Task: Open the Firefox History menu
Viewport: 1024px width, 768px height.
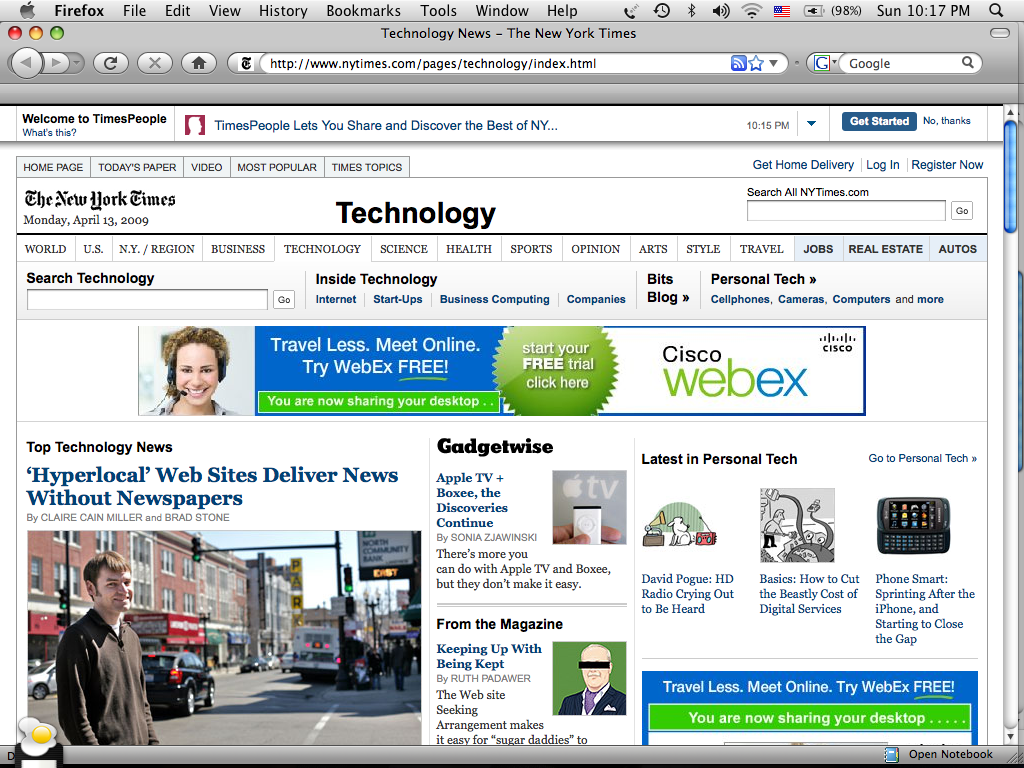Action: click(283, 10)
